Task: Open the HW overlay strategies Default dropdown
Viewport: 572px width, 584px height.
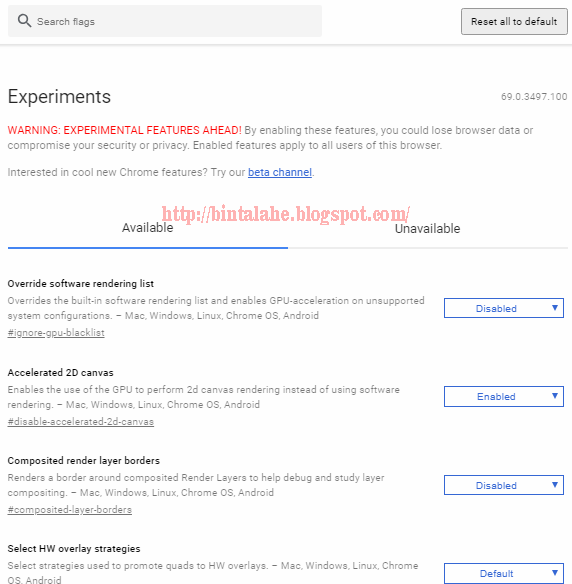Action: [x=503, y=573]
